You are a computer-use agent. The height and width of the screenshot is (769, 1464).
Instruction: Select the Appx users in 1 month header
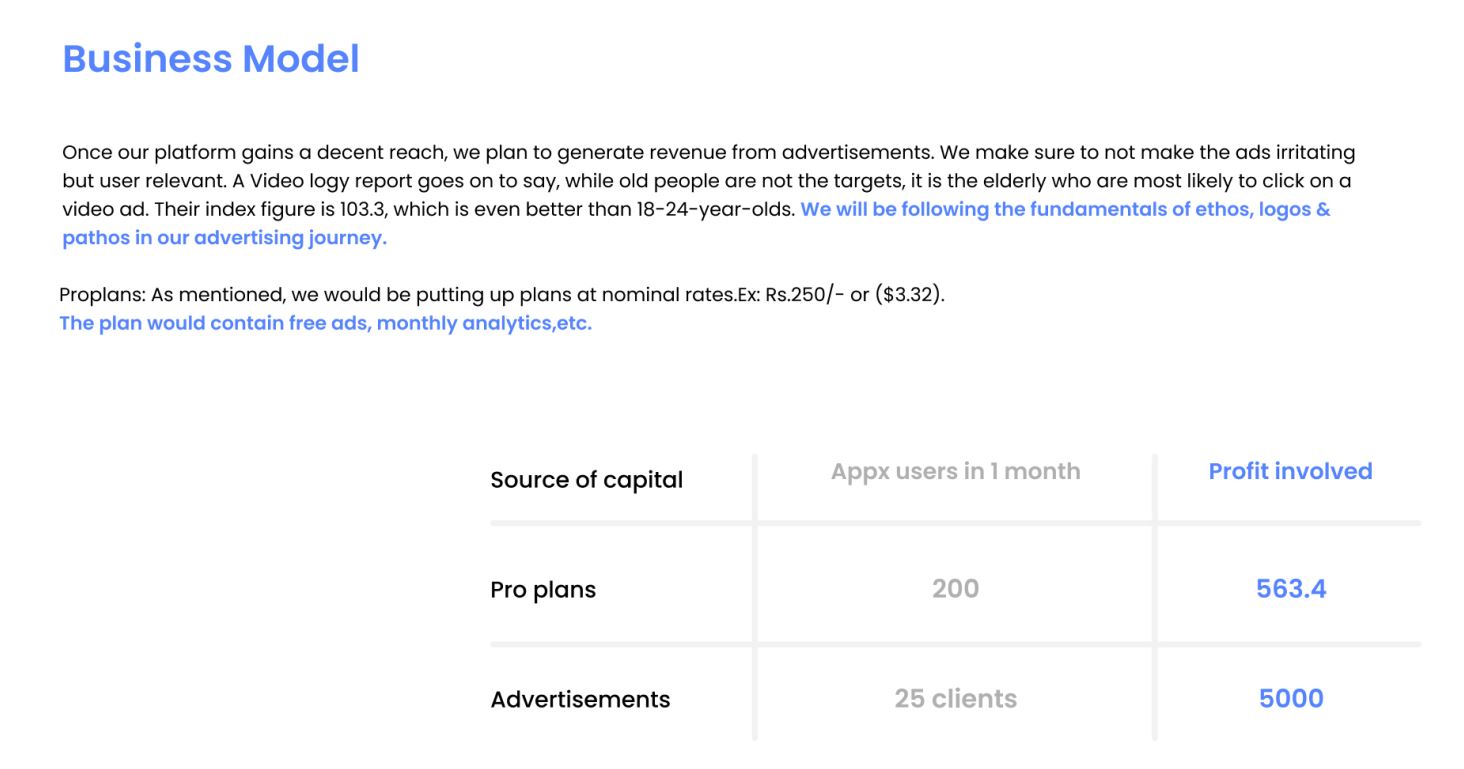coord(955,471)
